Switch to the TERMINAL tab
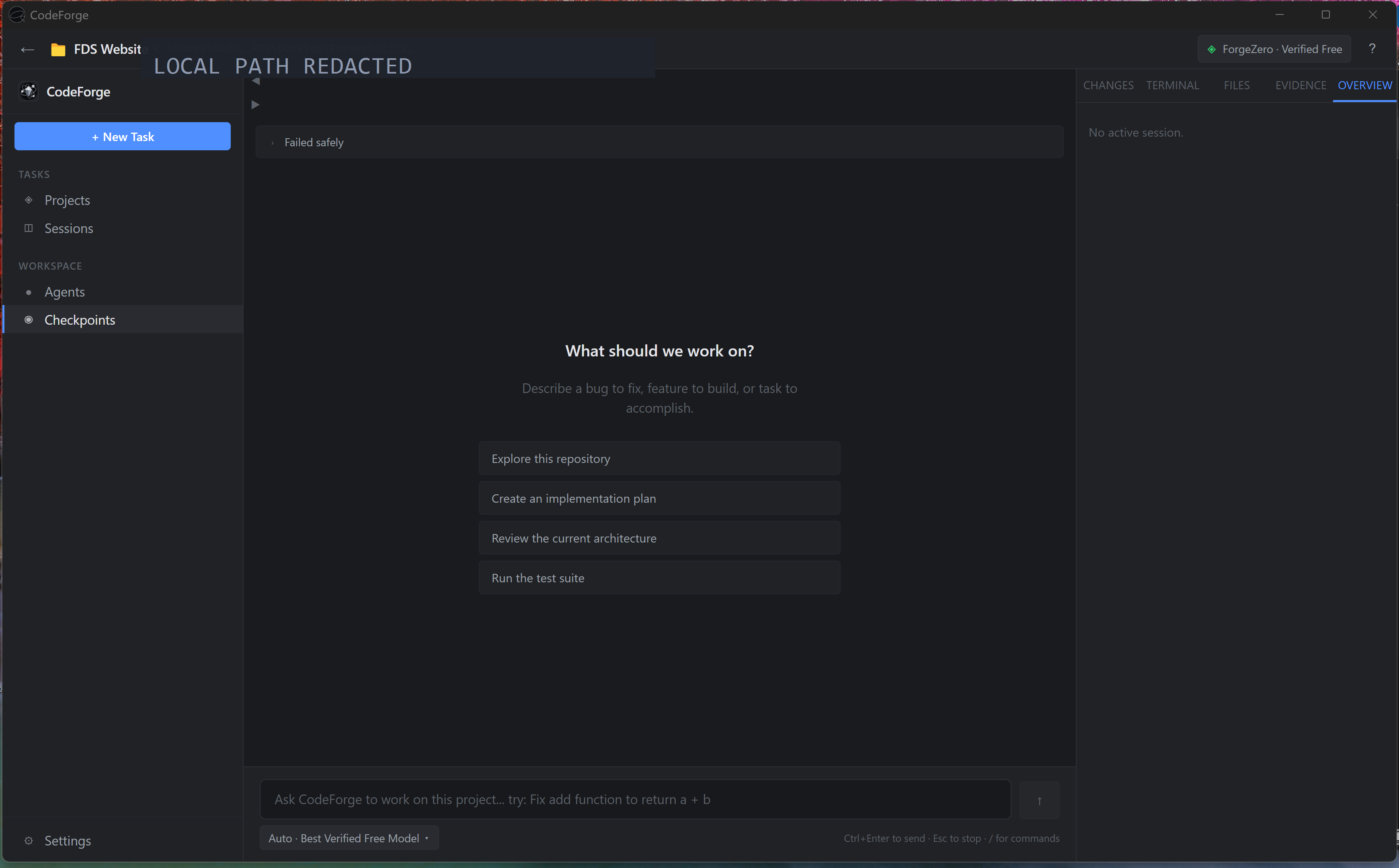Image resolution: width=1399 pixels, height=868 pixels. pos(1172,85)
